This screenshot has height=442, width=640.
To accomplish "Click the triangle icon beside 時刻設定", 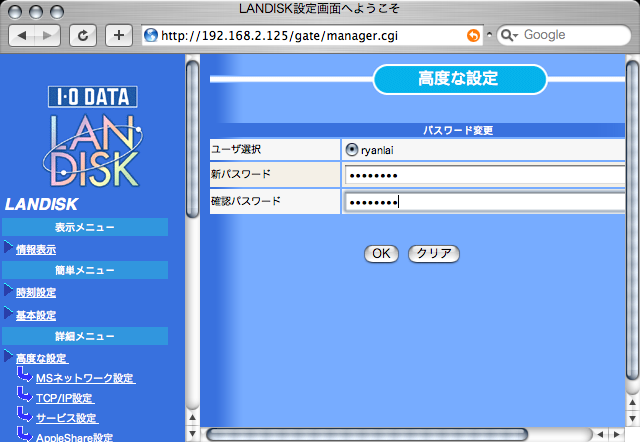I will (8, 290).
